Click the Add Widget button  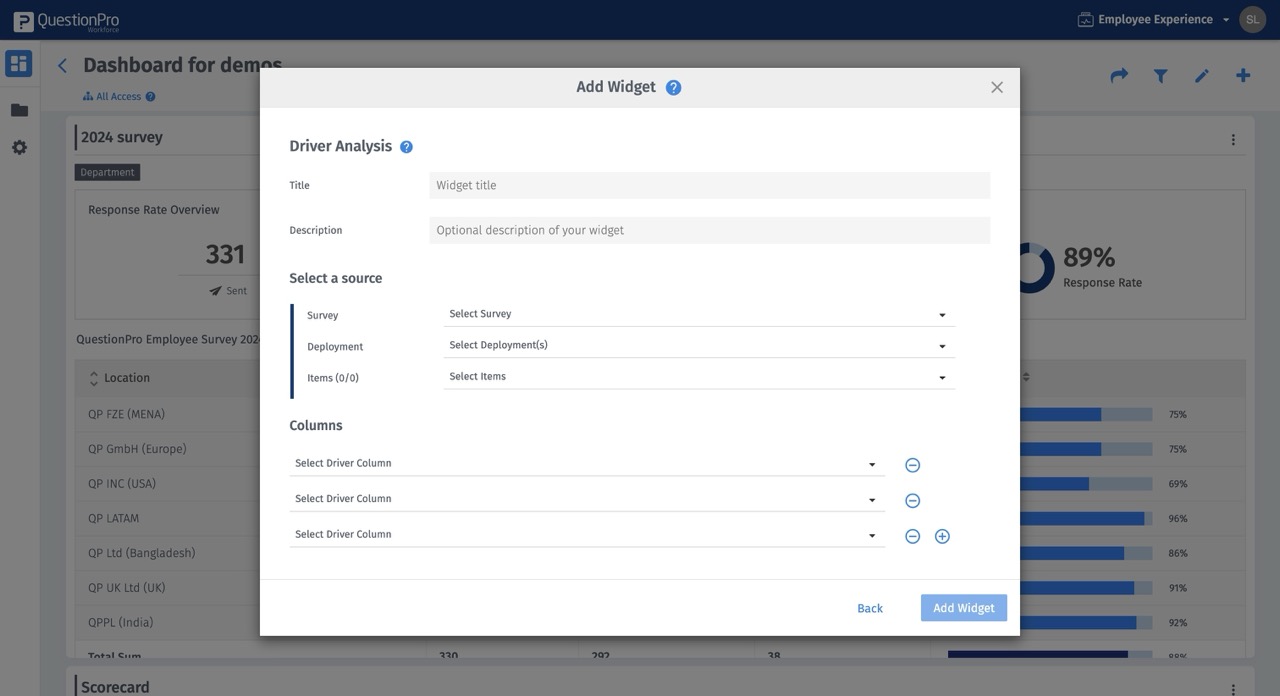[x=964, y=608]
